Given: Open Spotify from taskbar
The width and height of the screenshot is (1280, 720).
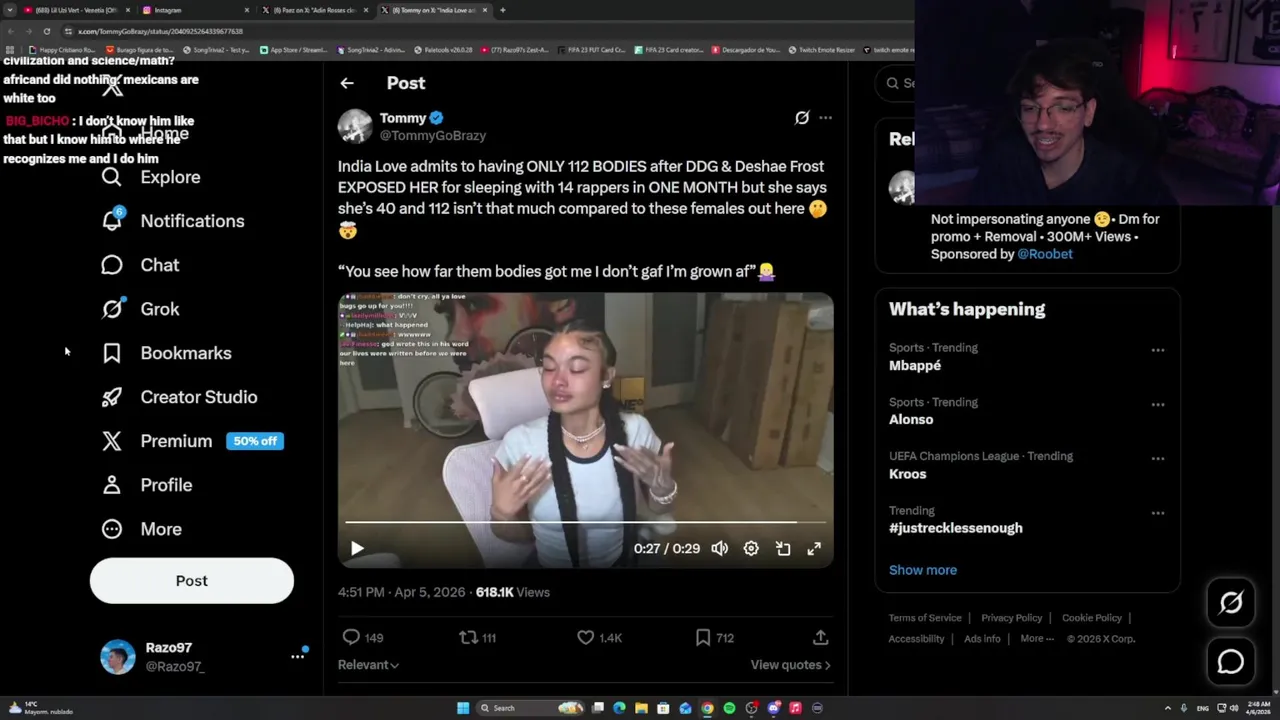Looking at the screenshot, I should 729,708.
